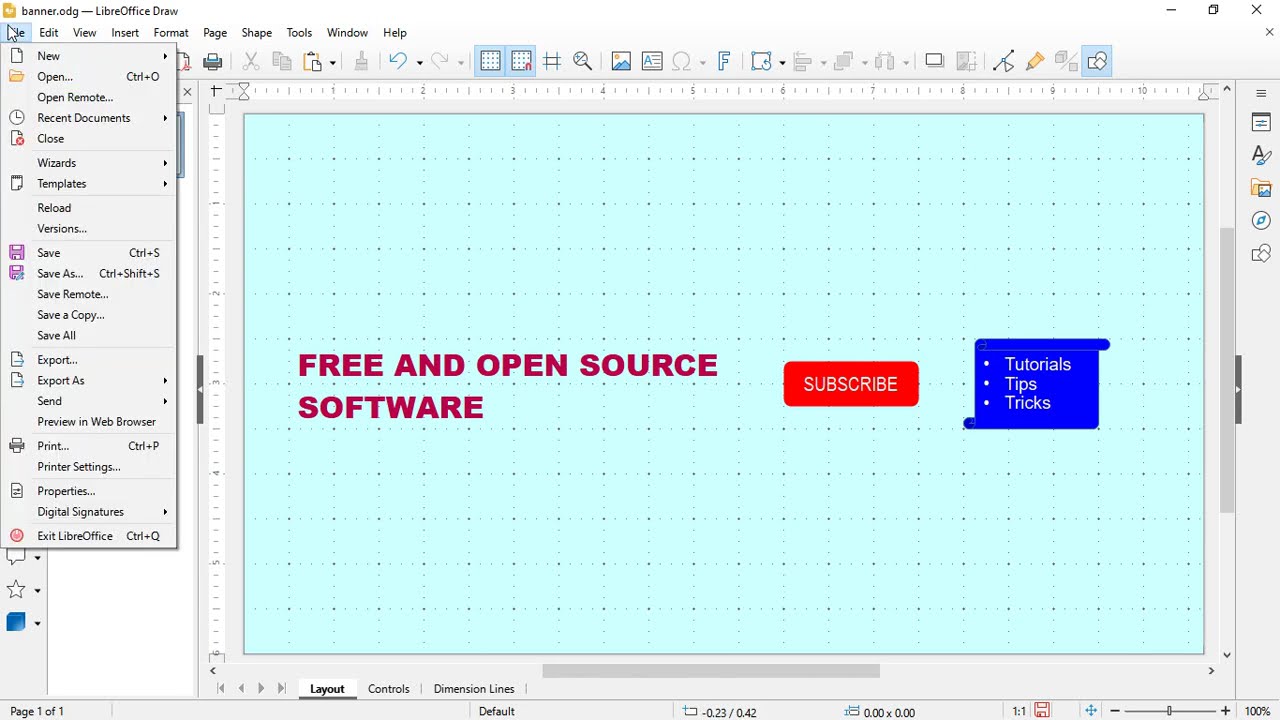The image size is (1280, 720).
Task: Choose Open Remote... from the File menu
Action: 90,97
